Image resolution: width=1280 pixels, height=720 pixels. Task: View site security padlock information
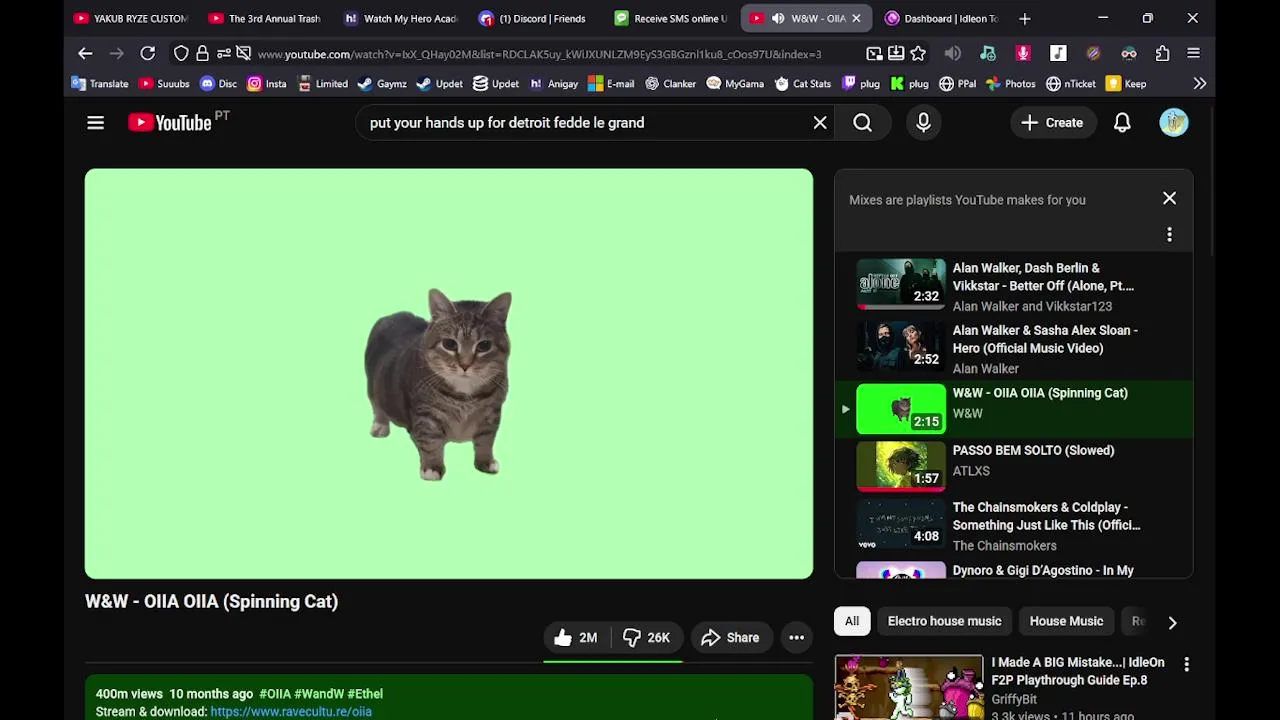click(x=202, y=54)
